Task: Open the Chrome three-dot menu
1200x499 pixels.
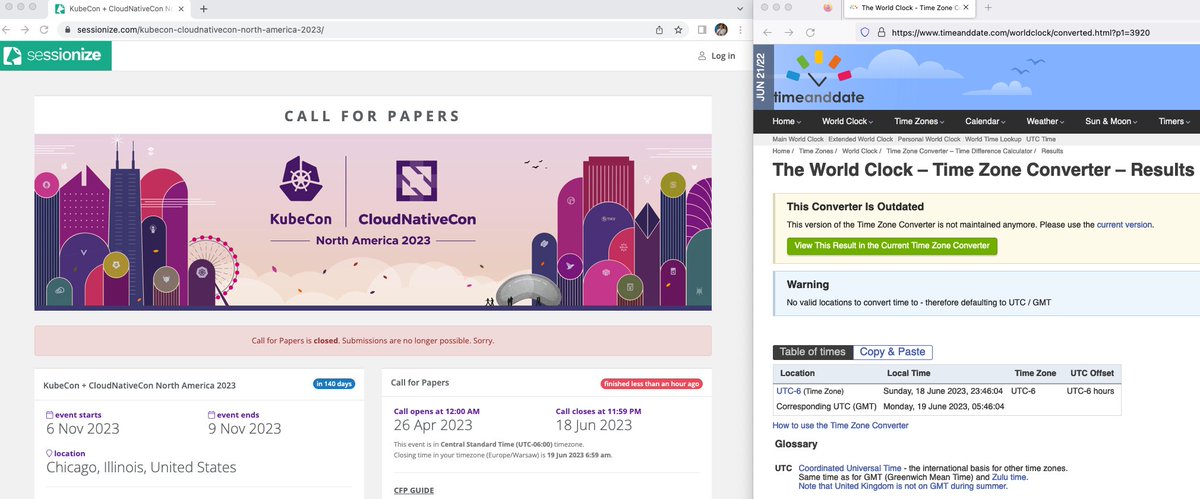Action: 738,29
